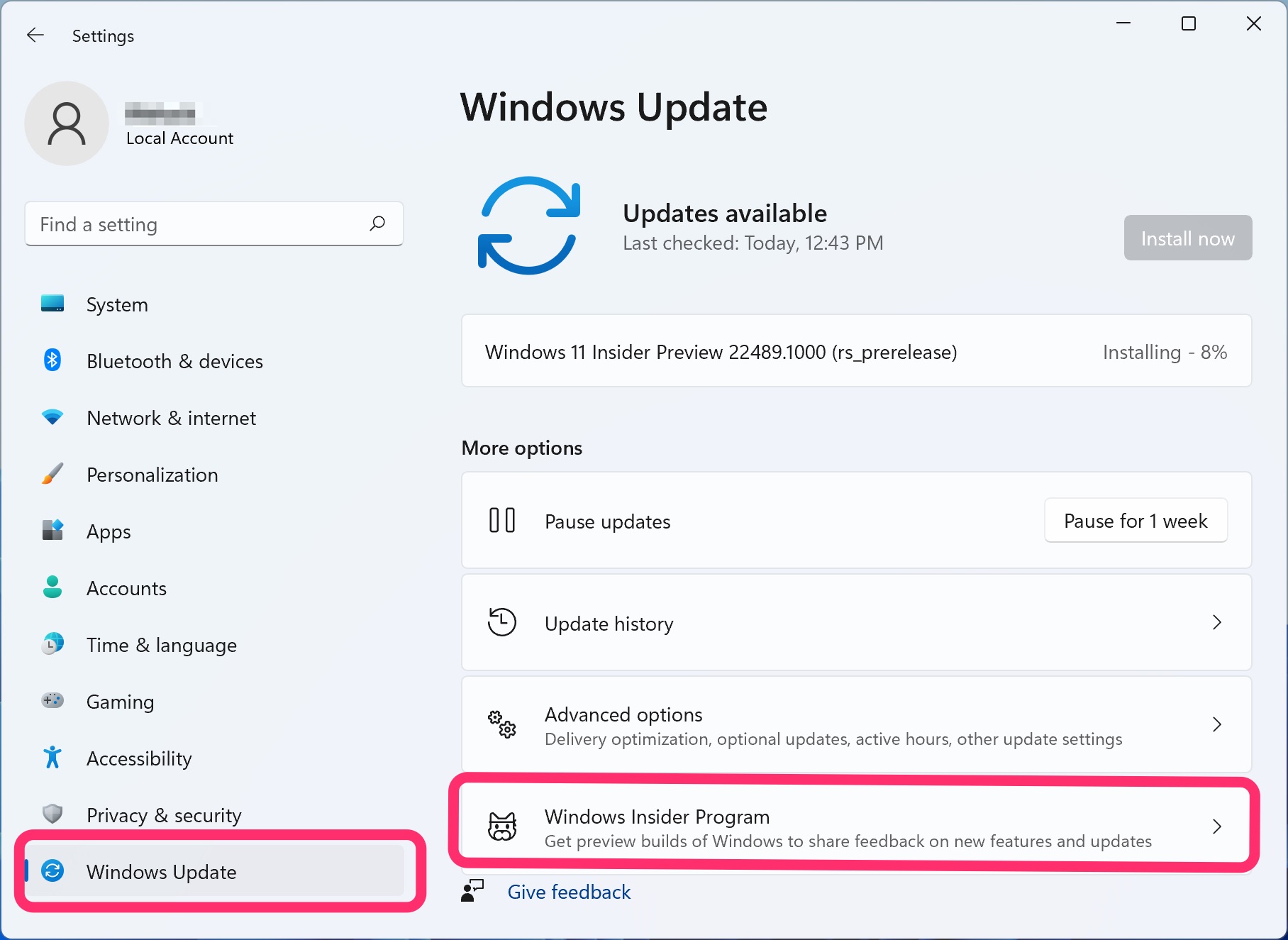Screen dimensions: 1288x940
Task: Select Windows Update in the sidebar
Action: (162, 872)
